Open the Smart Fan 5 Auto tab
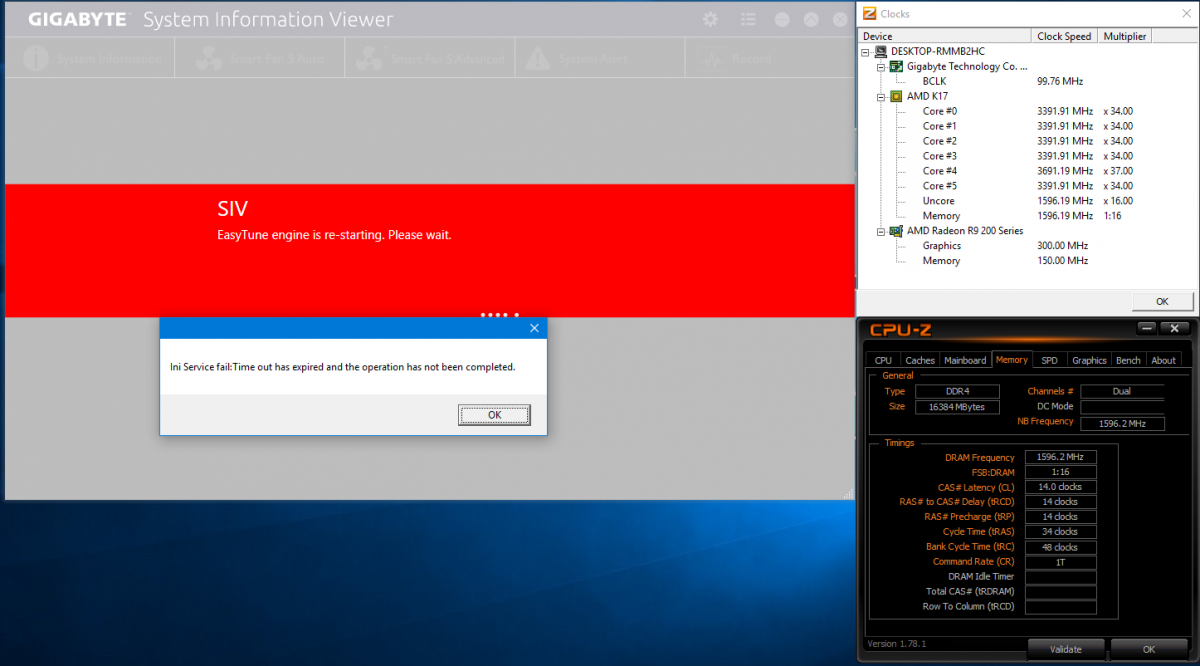Image resolution: width=1200 pixels, height=666 pixels. pos(260,59)
